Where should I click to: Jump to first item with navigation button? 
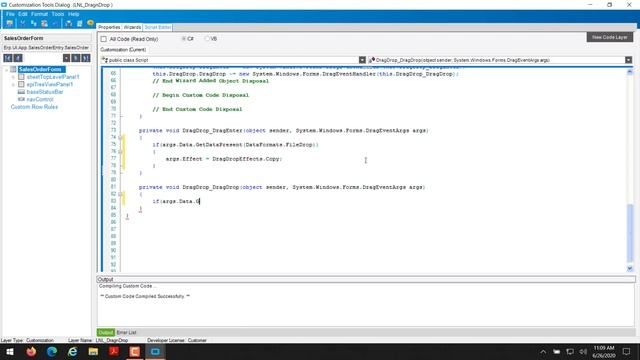(x=8, y=58)
